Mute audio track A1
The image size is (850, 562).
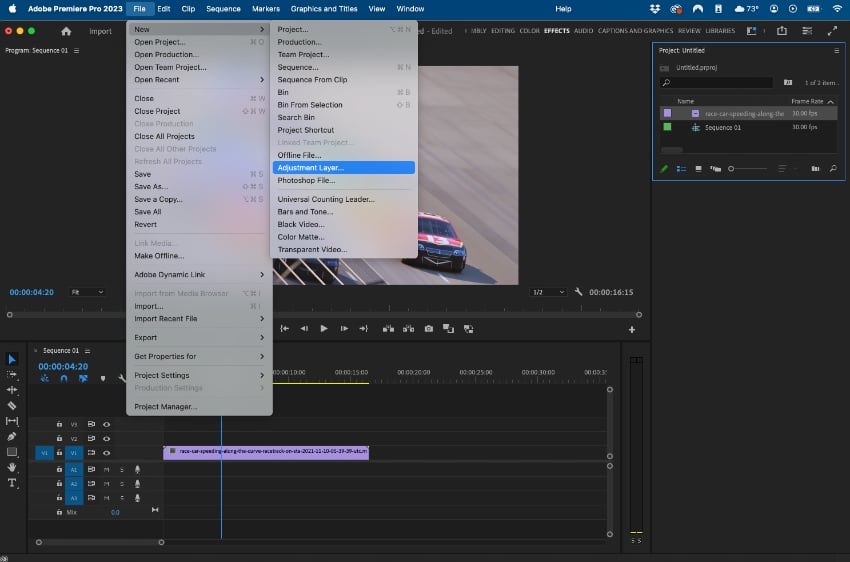tap(107, 469)
